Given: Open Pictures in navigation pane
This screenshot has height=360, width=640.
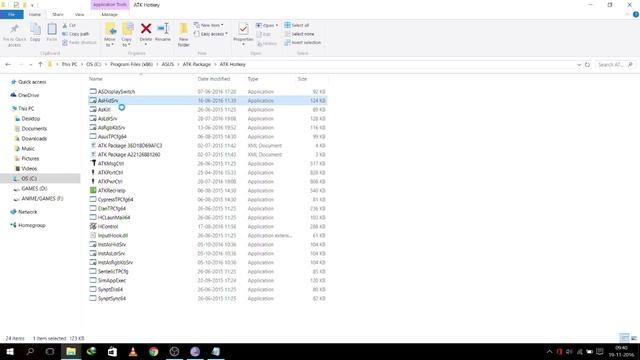Looking at the screenshot, I should pyautogui.click(x=30, y=158).
